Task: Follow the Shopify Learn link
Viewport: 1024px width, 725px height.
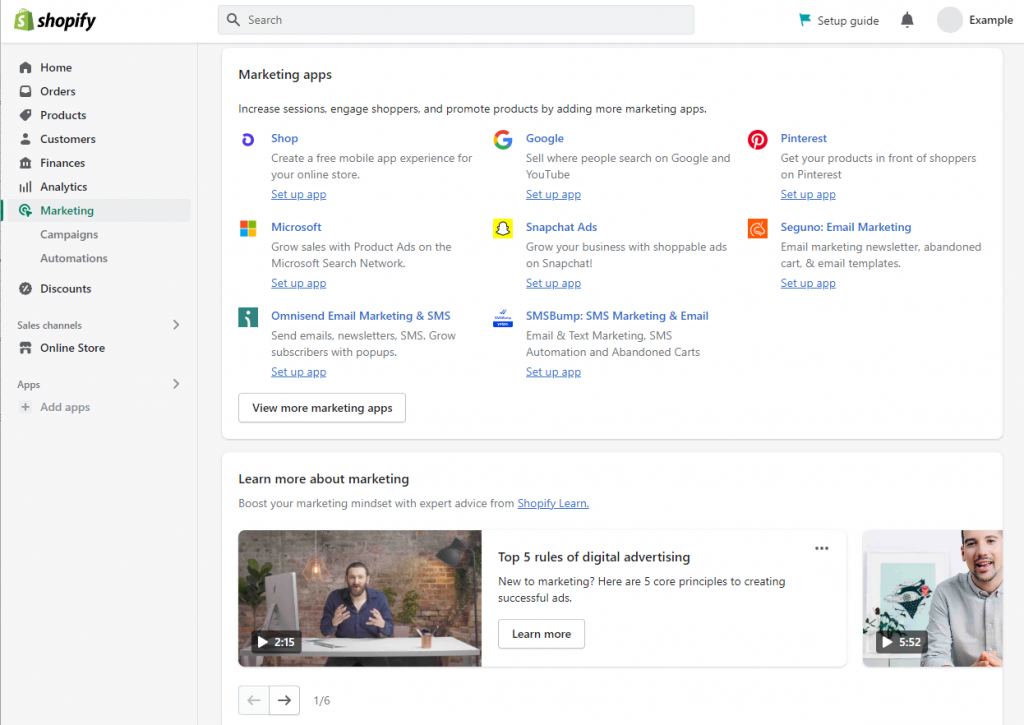Action: 552,504
